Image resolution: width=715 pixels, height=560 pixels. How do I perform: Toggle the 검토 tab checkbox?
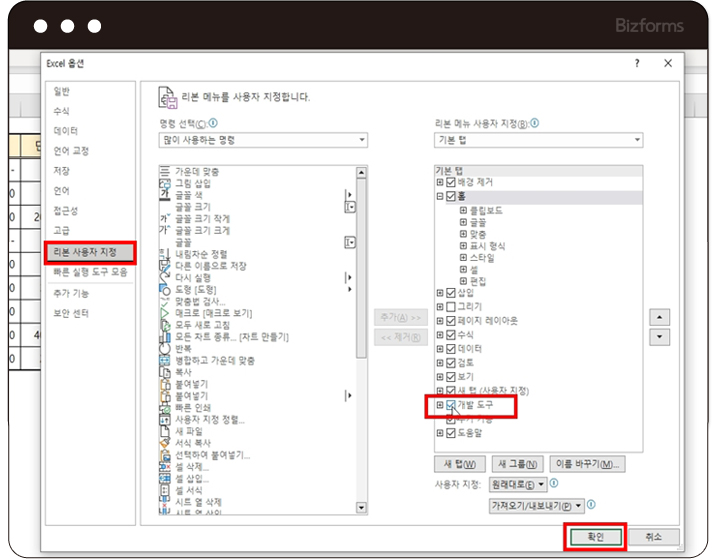451,363
